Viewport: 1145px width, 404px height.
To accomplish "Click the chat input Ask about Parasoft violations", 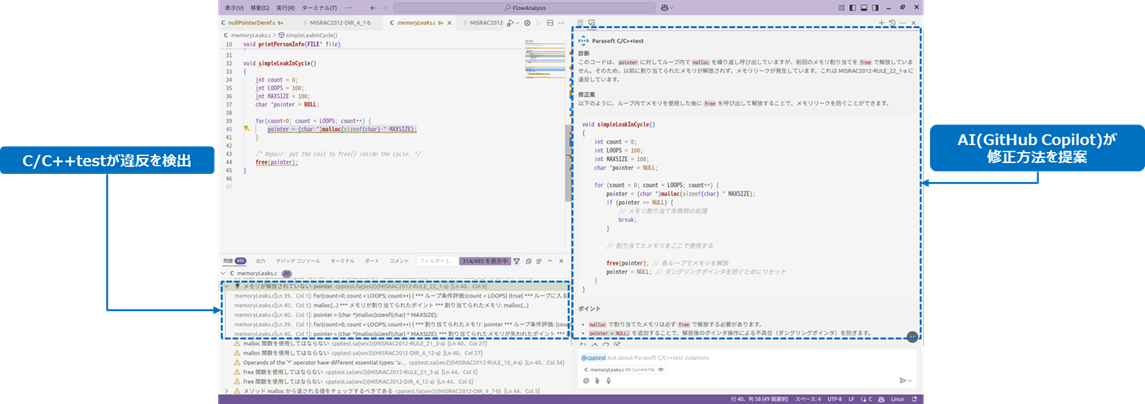I will [x=745, y=358].
